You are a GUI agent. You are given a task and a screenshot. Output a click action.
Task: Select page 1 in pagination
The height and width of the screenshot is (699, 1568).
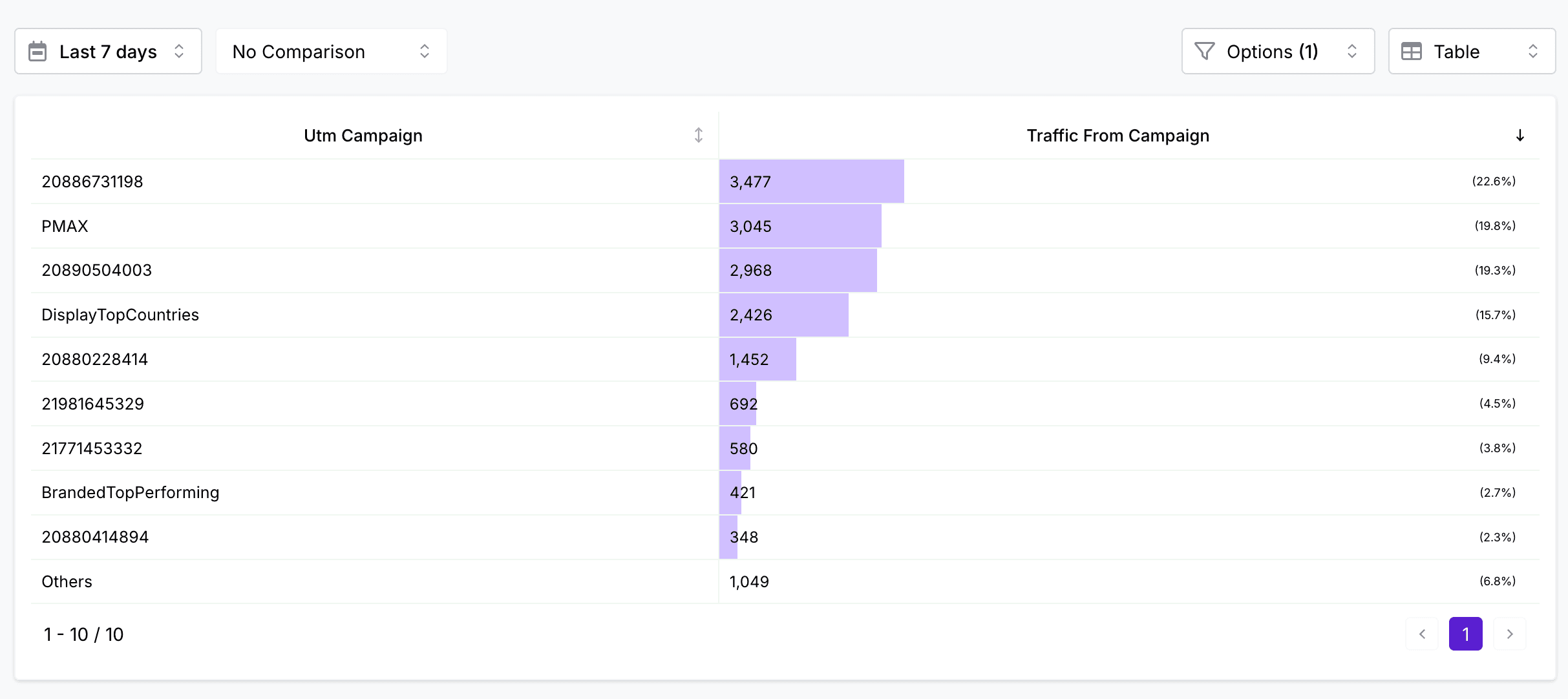[x=1465, y=634]
